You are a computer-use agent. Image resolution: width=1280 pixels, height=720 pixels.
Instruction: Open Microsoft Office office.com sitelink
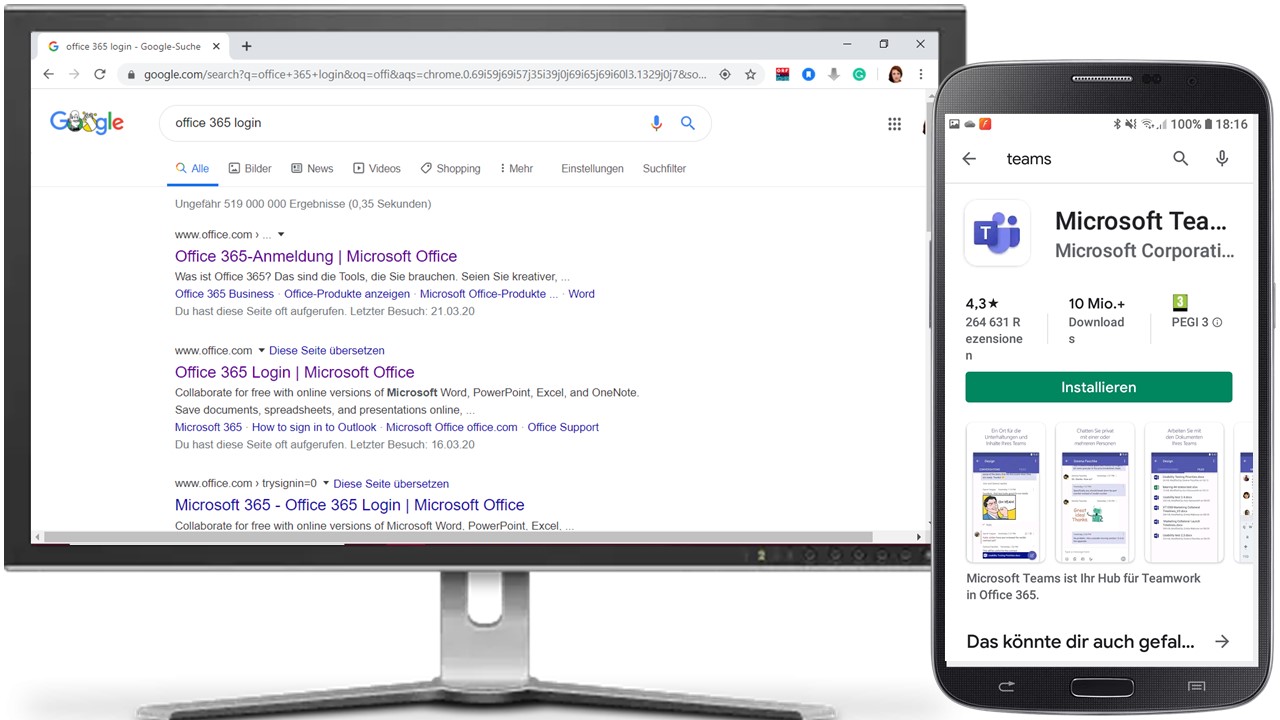452,427
